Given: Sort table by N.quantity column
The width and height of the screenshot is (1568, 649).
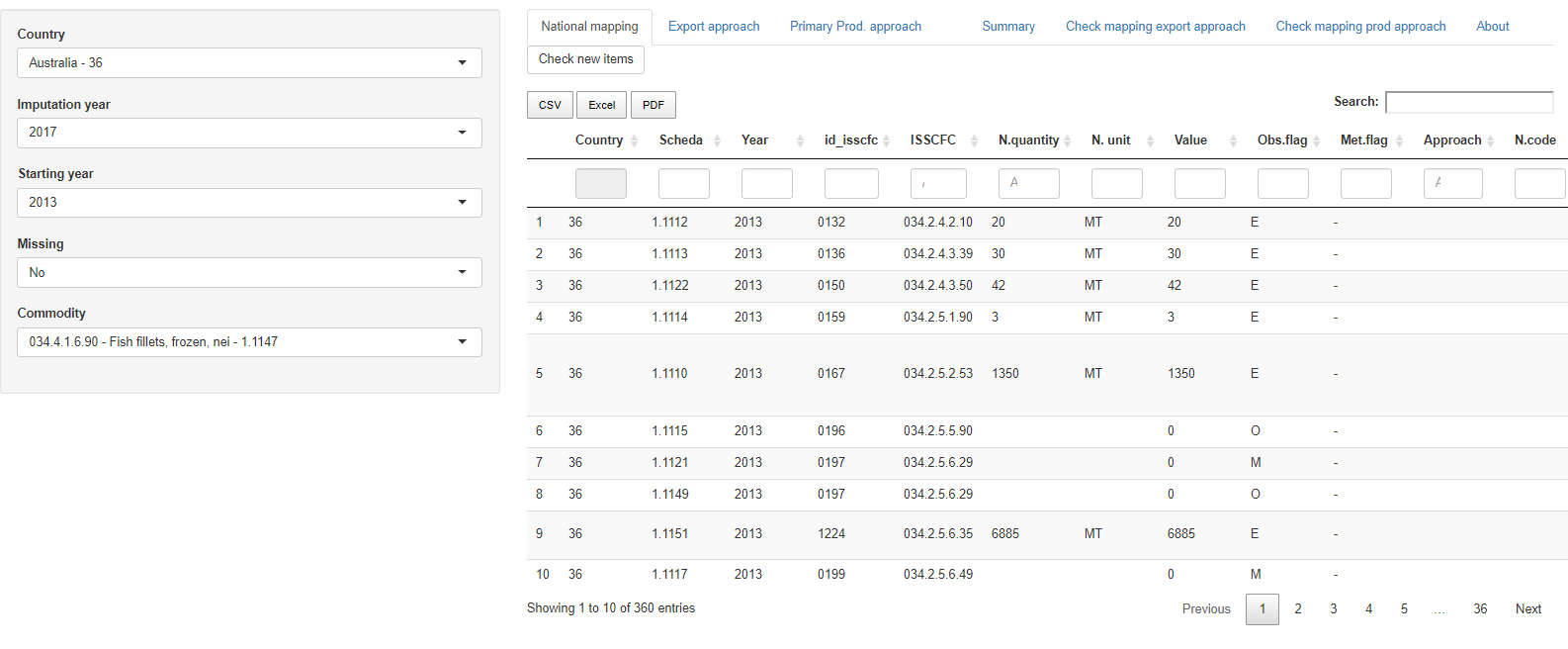Looking at the screenshot, I should coord(1028,140).
